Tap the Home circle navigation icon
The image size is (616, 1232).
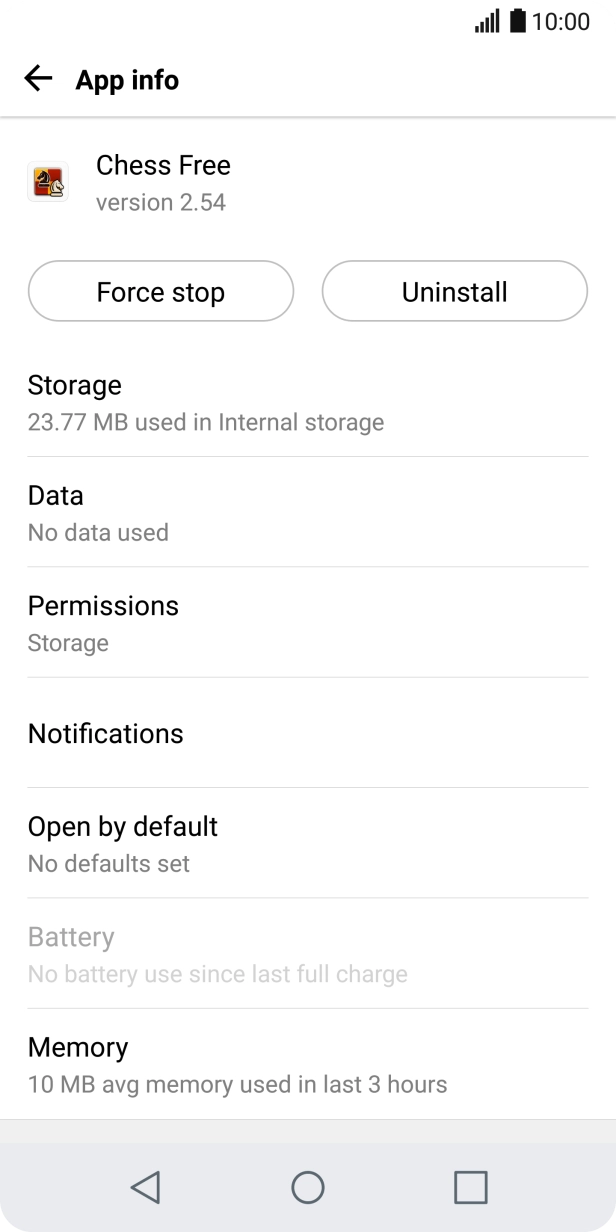point(308,1188)
